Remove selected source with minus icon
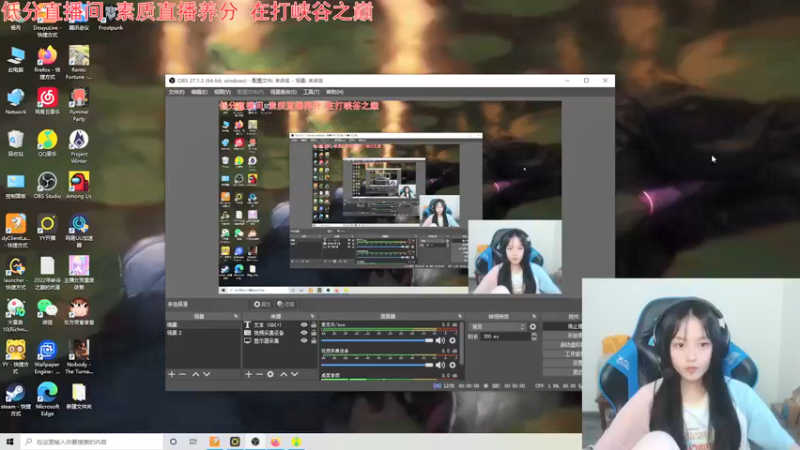This screenshot has height=450, width=800. tap(259, 374)
